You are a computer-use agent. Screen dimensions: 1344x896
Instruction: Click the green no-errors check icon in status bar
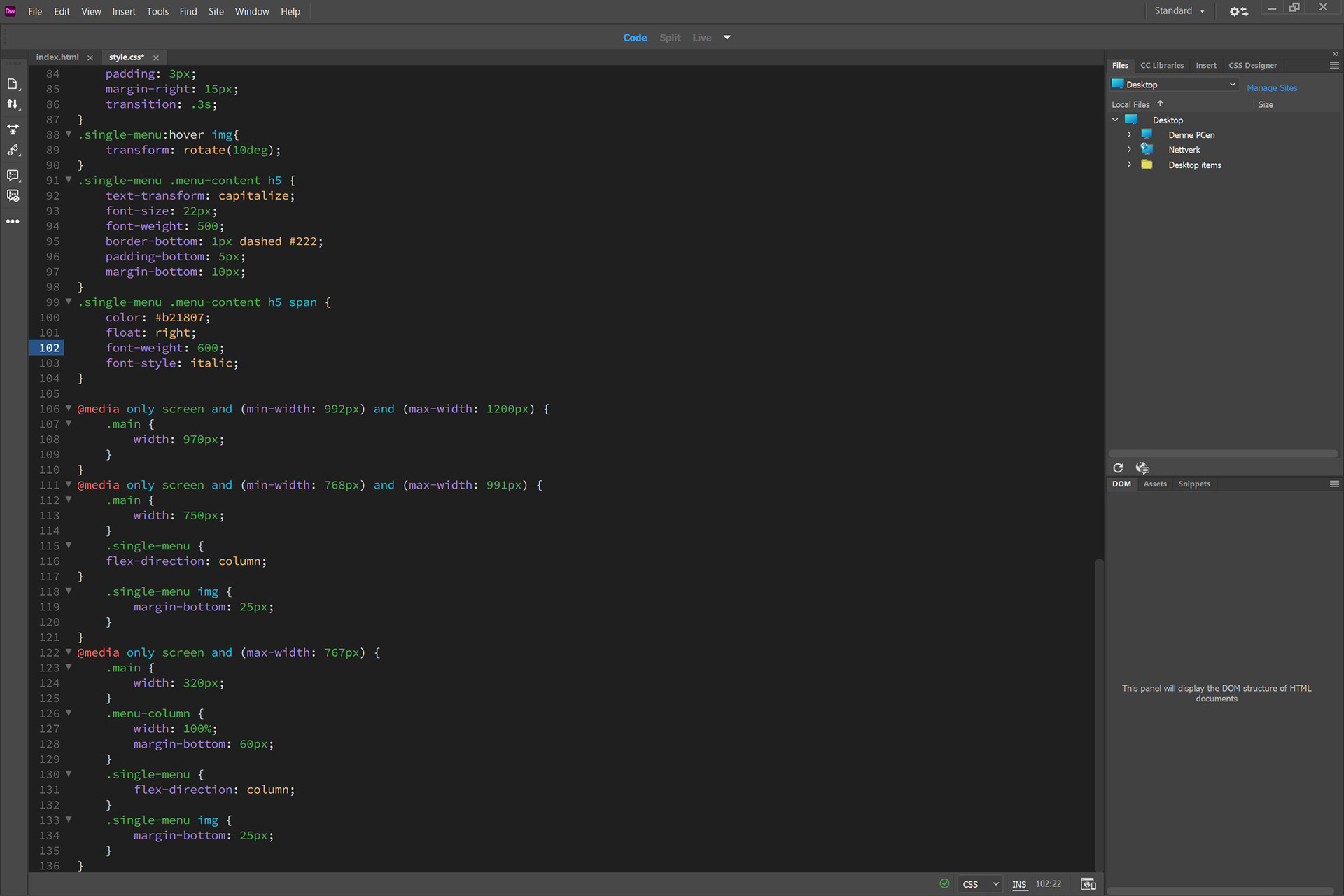coord(944,883)
